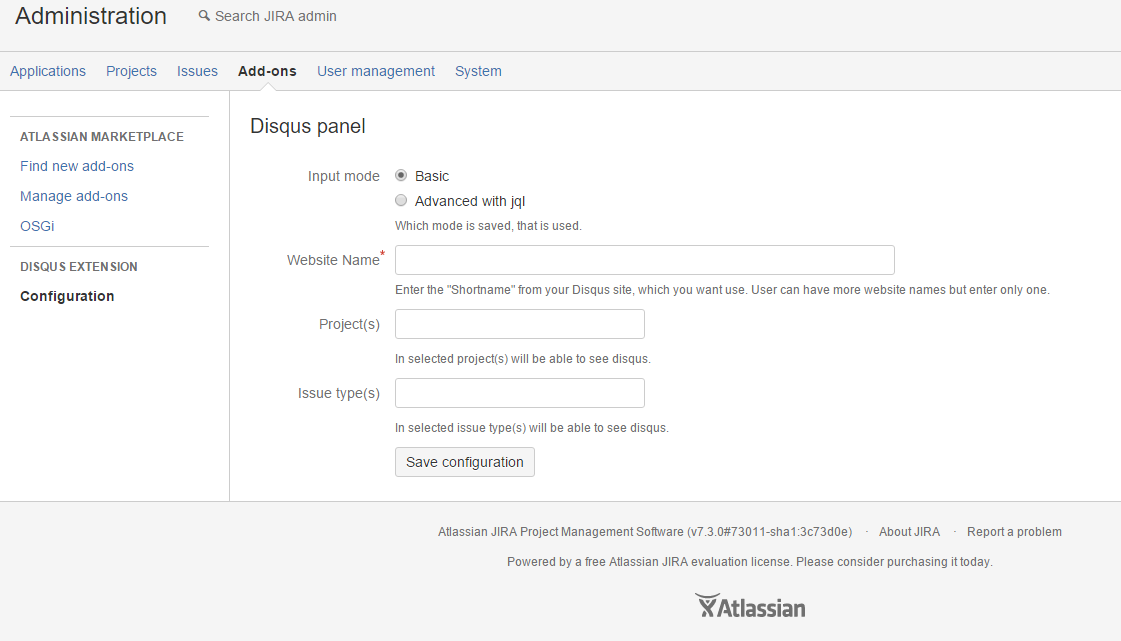This screenshot has height=641, width=1121.
Task: Click the Administration title
Action: (x=91, y=16)
